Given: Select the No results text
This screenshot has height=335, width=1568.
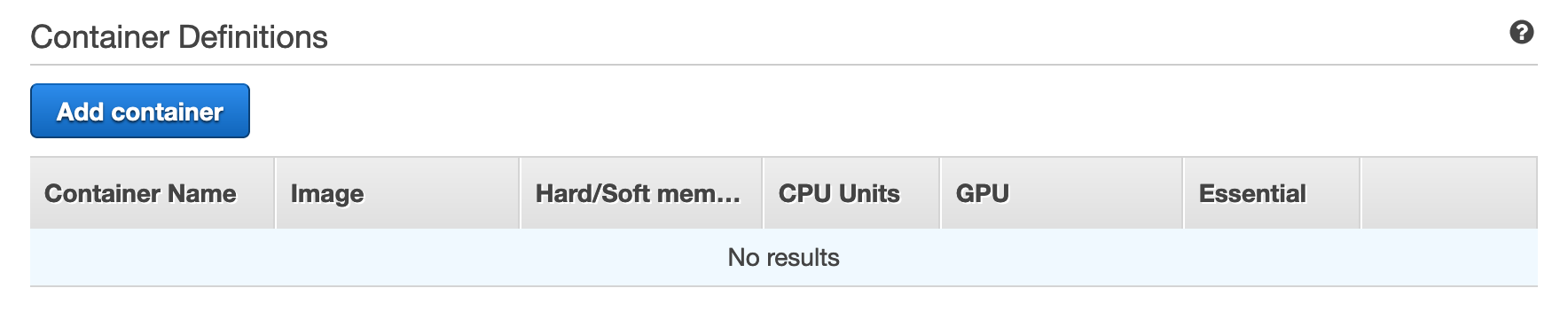Looking at the screenshot, I should pos(783,258).
